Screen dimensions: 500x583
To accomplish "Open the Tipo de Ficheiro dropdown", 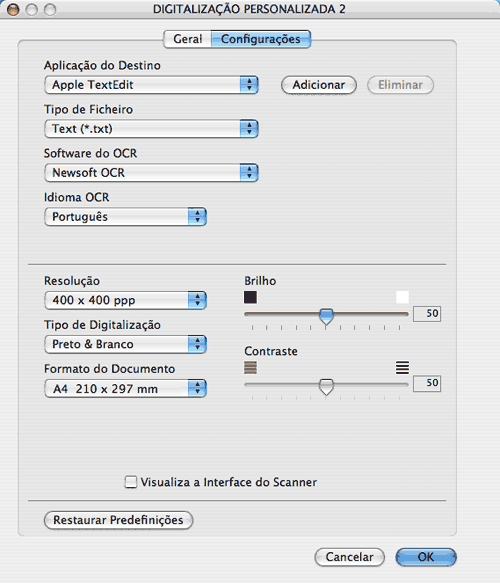I will click(151, 129).
